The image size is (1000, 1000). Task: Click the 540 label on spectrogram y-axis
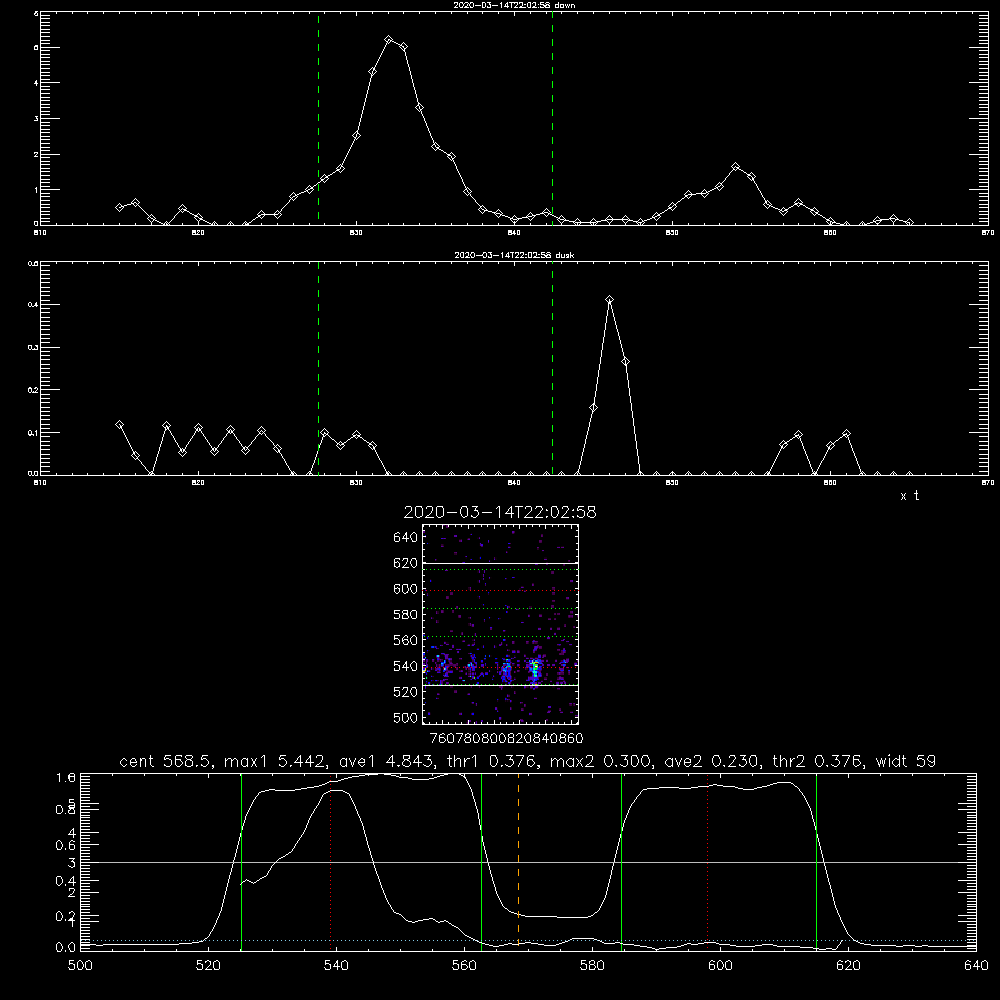click(406, 666)
